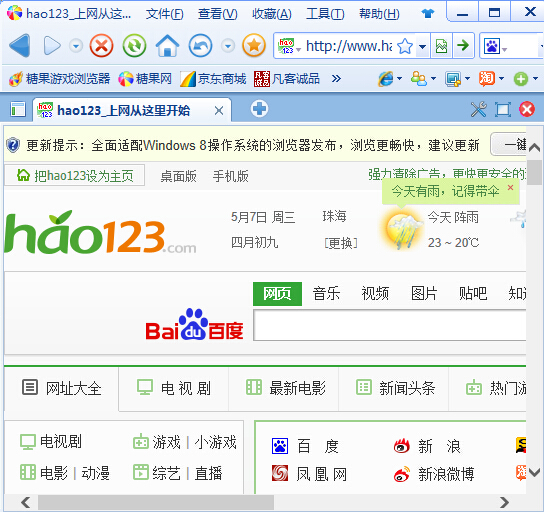The width and height of the screenshot is (544, 512).
Task: Select the 音乐 search tab
Action: (x=326, y=294)
